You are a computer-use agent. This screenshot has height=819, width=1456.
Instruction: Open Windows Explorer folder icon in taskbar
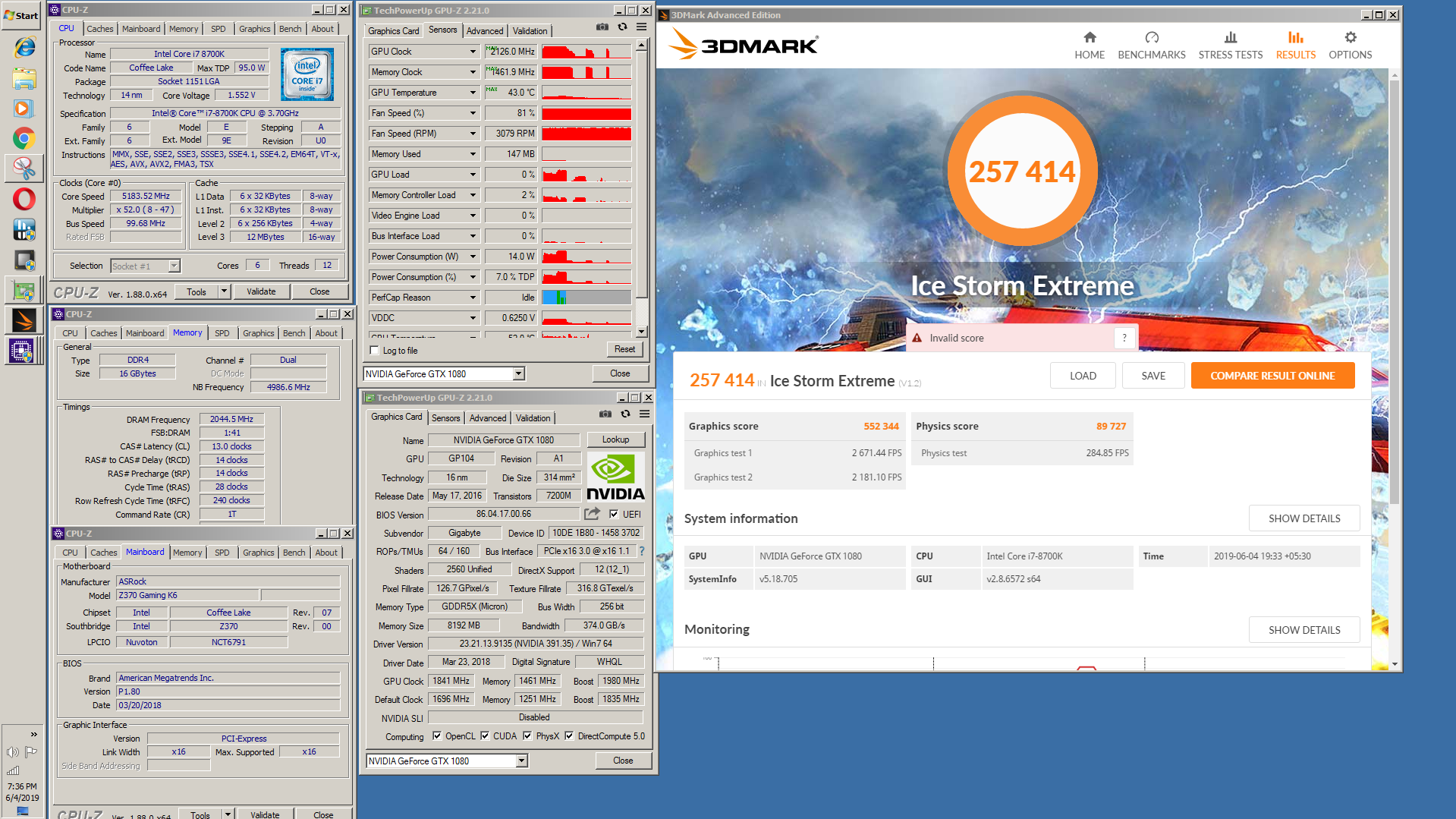(x=24, y=78)
